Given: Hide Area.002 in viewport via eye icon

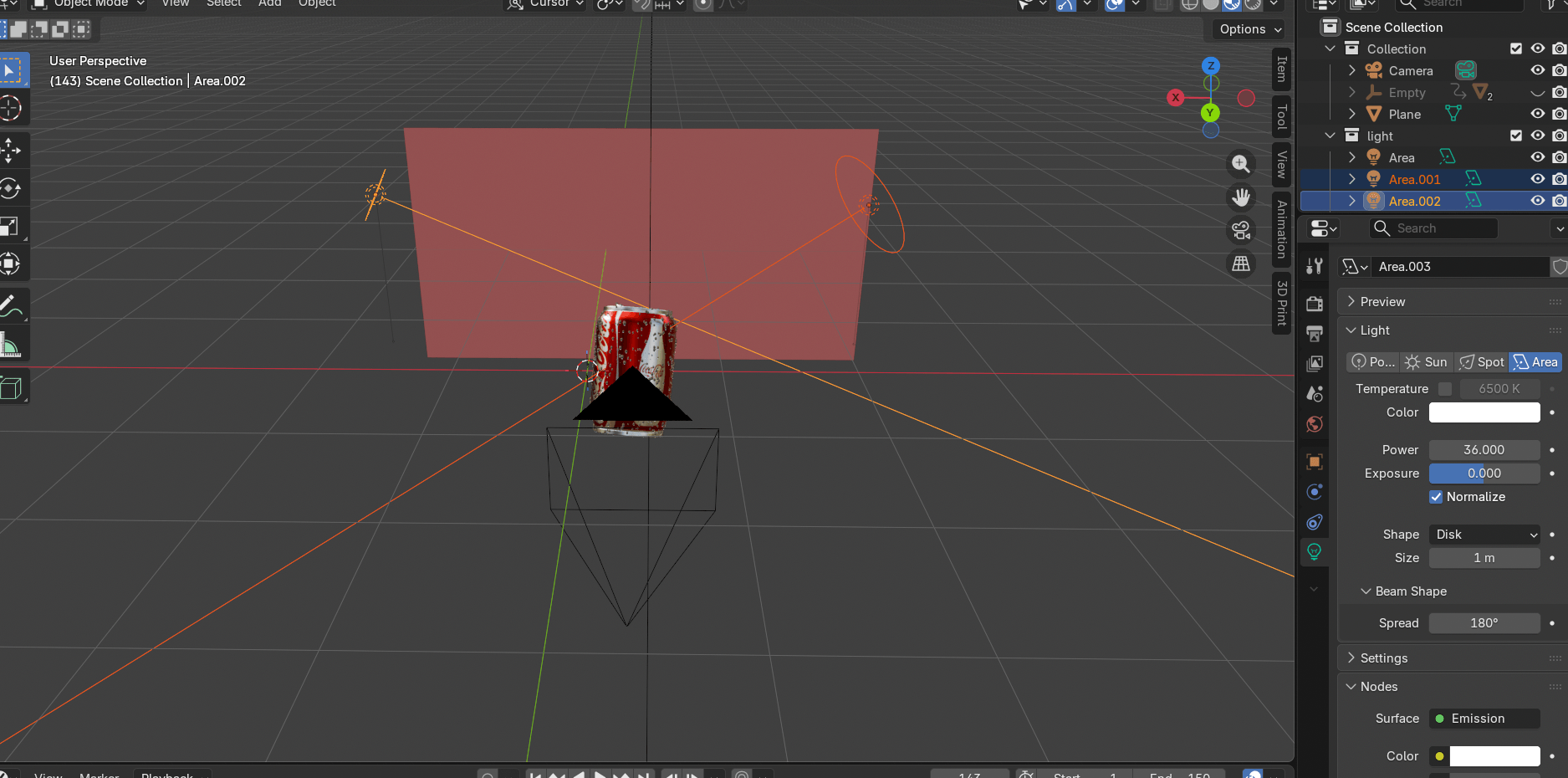Looking at the screenshot, I should tap(1538, 201).
